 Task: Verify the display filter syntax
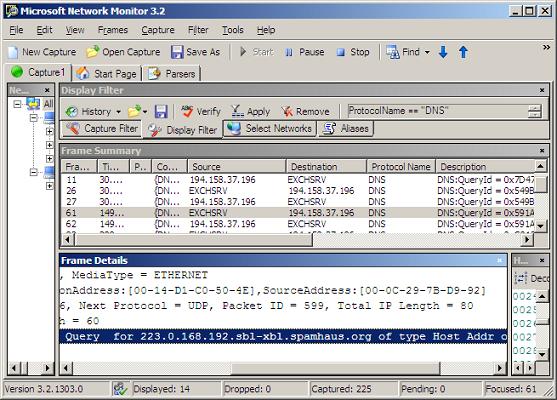tap(201, 112)
